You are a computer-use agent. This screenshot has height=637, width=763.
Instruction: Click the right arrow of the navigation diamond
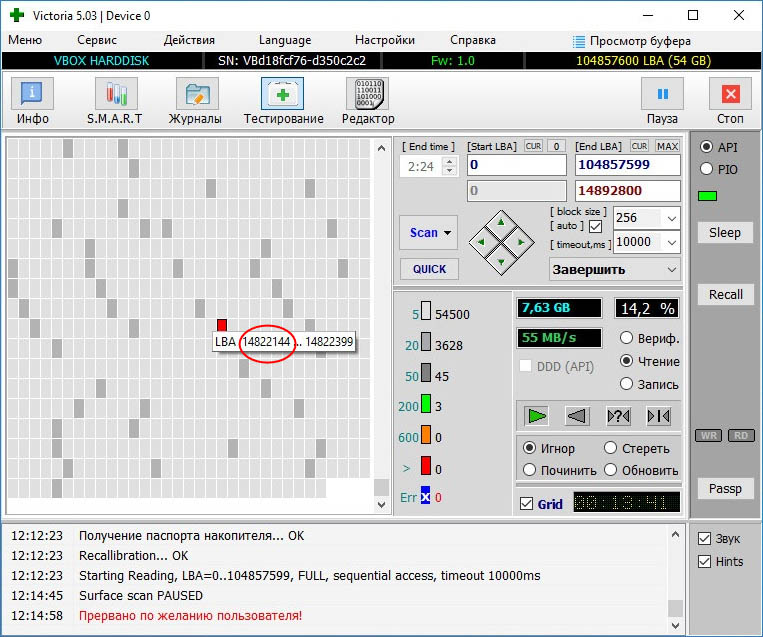pyautogui.click(x=521, y=242)
